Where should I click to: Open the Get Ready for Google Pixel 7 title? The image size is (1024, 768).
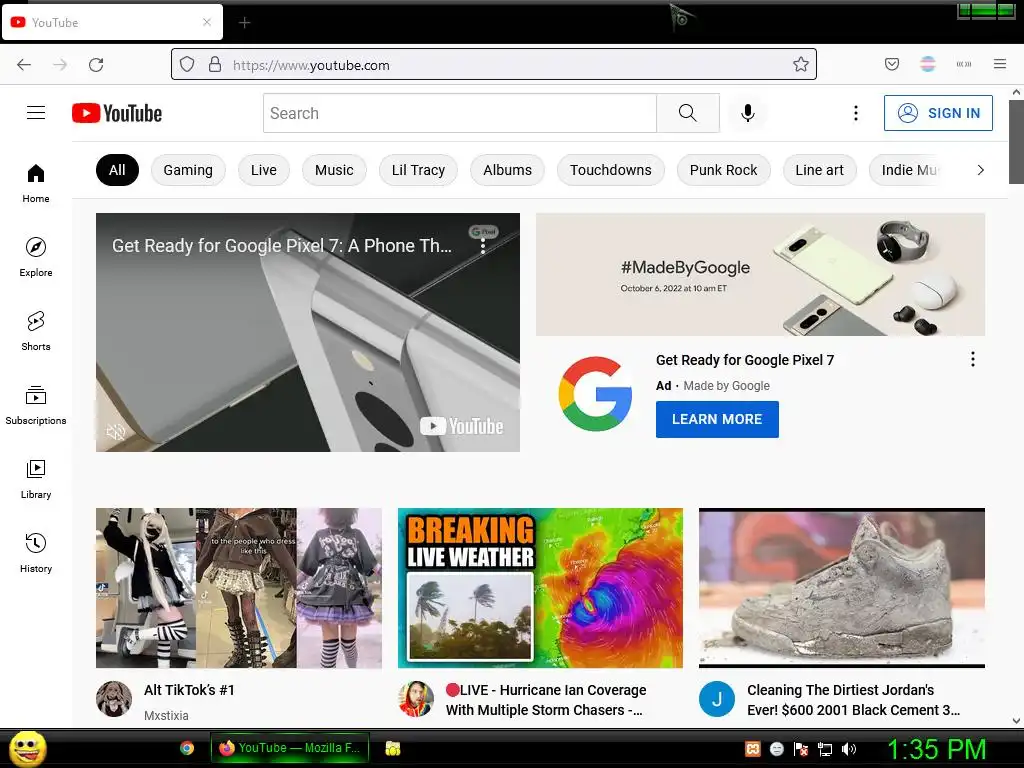tap(744, 360)
